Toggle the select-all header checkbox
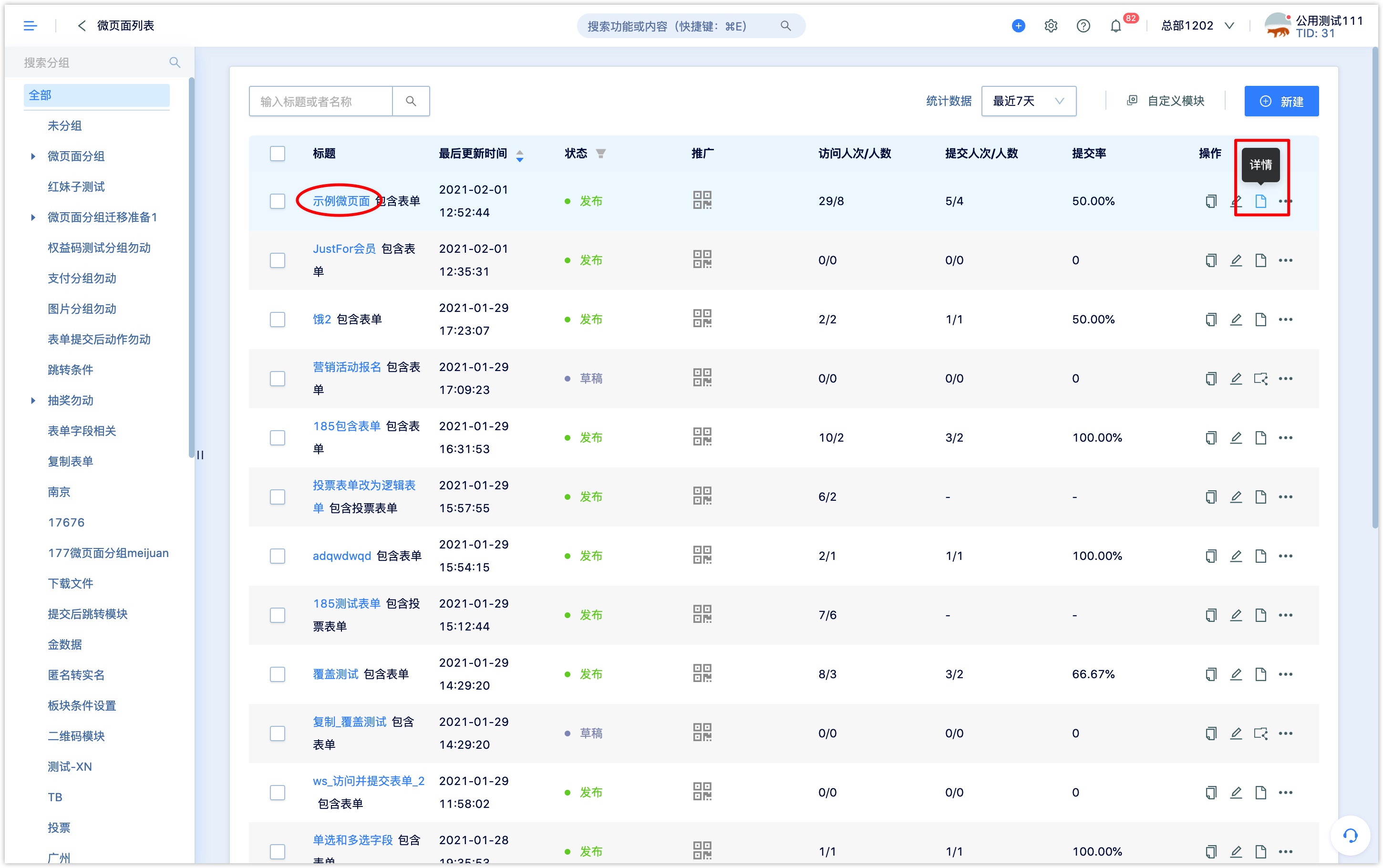Screen dimensions: 1383x868 click(277, 153)
